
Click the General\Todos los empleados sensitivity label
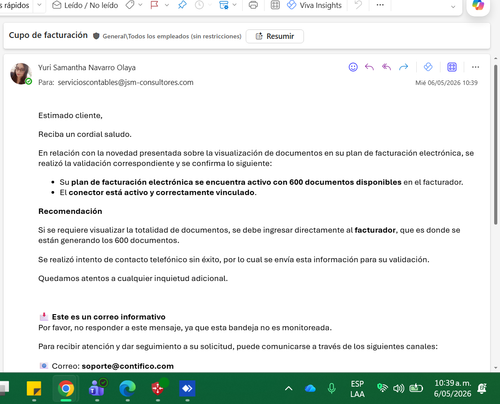(172, 36)
